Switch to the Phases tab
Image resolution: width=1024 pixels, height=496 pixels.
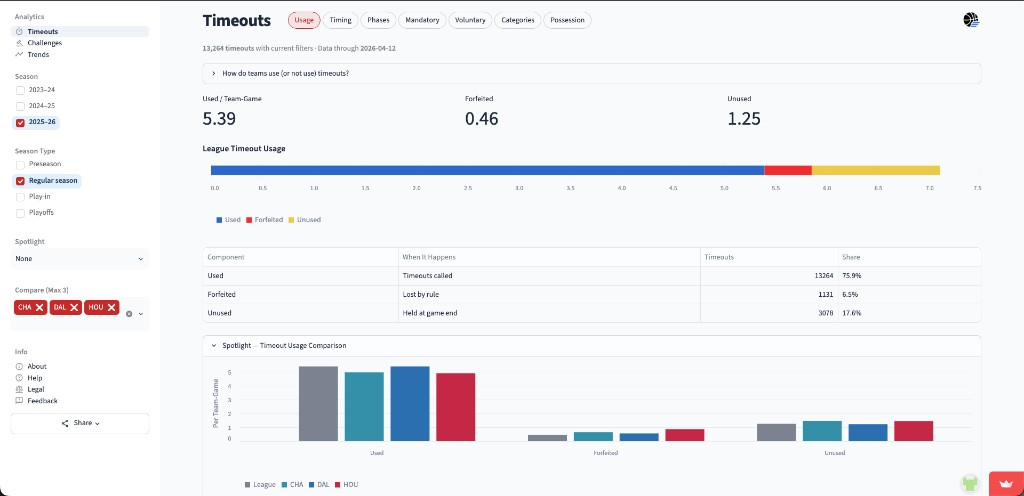(x=378, y=20)
